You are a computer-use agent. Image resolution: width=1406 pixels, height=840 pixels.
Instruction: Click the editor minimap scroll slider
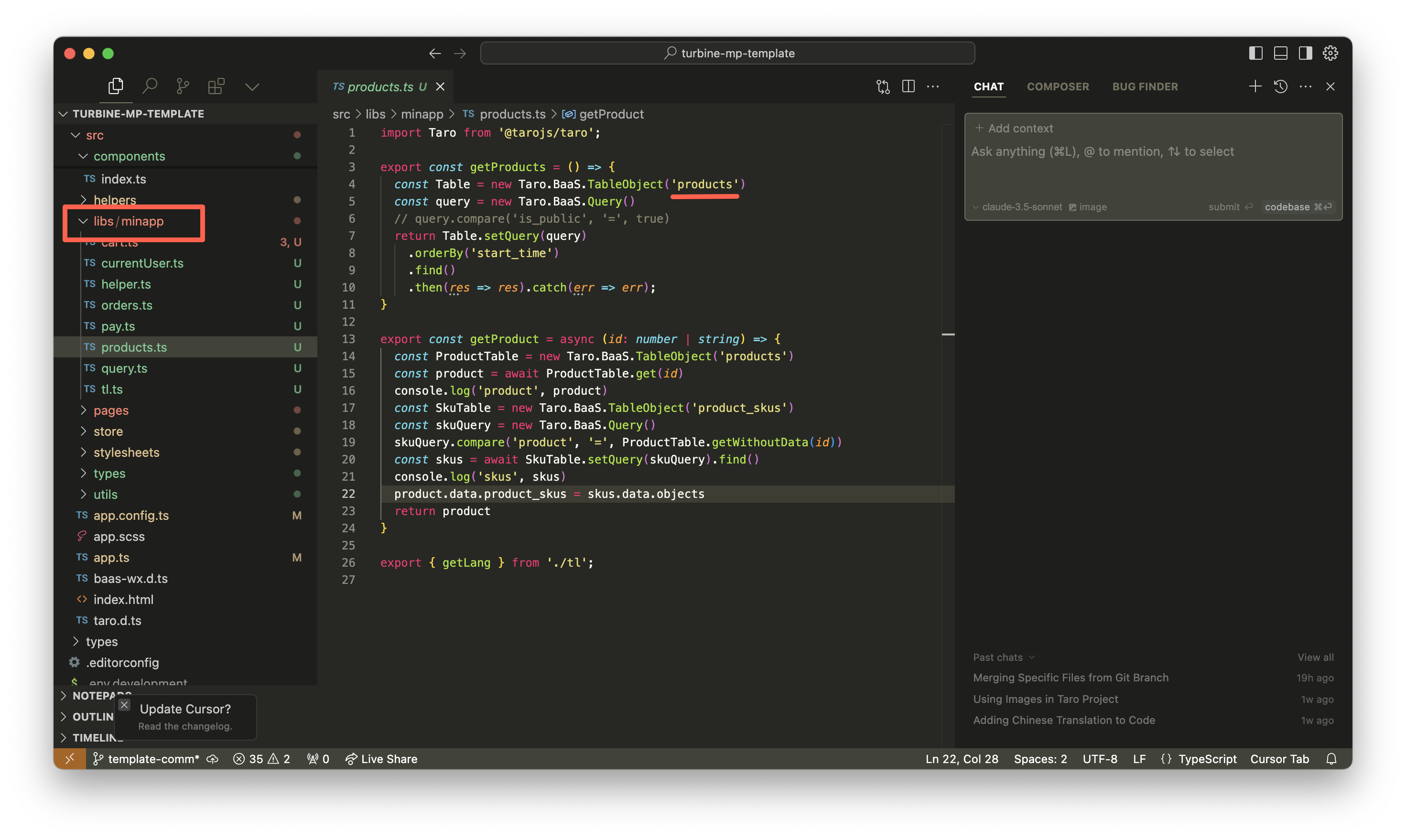pos(948,334)
